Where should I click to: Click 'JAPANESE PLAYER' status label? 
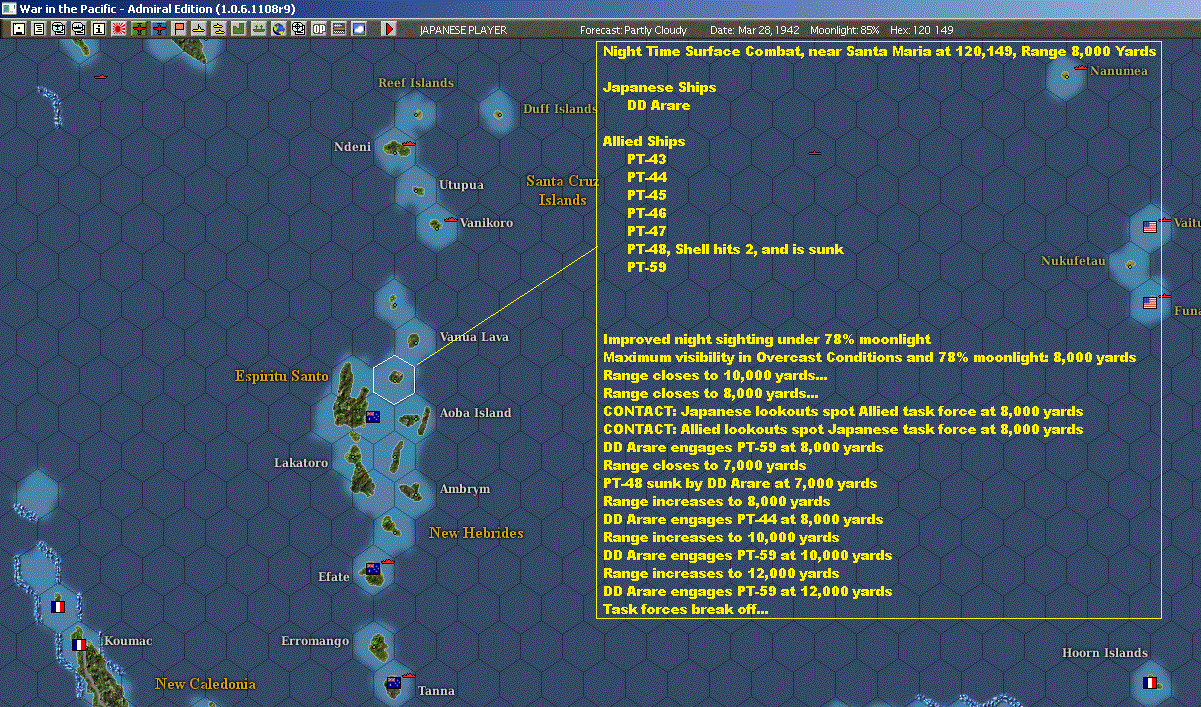pyautogui.click(x=463, y=30)
